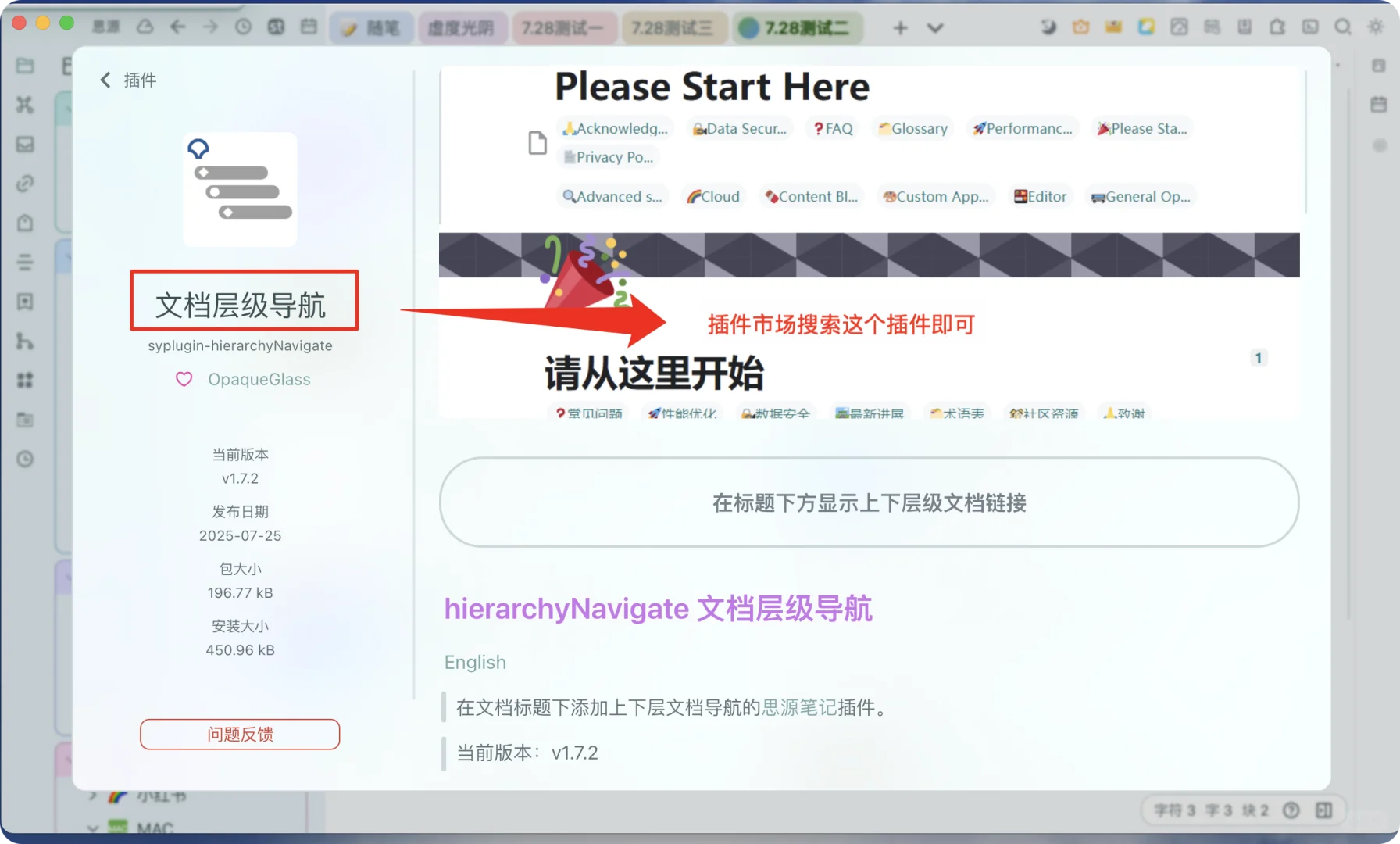
Task: Create a new tab with the plus button
Action: click(x=900, y=27)
